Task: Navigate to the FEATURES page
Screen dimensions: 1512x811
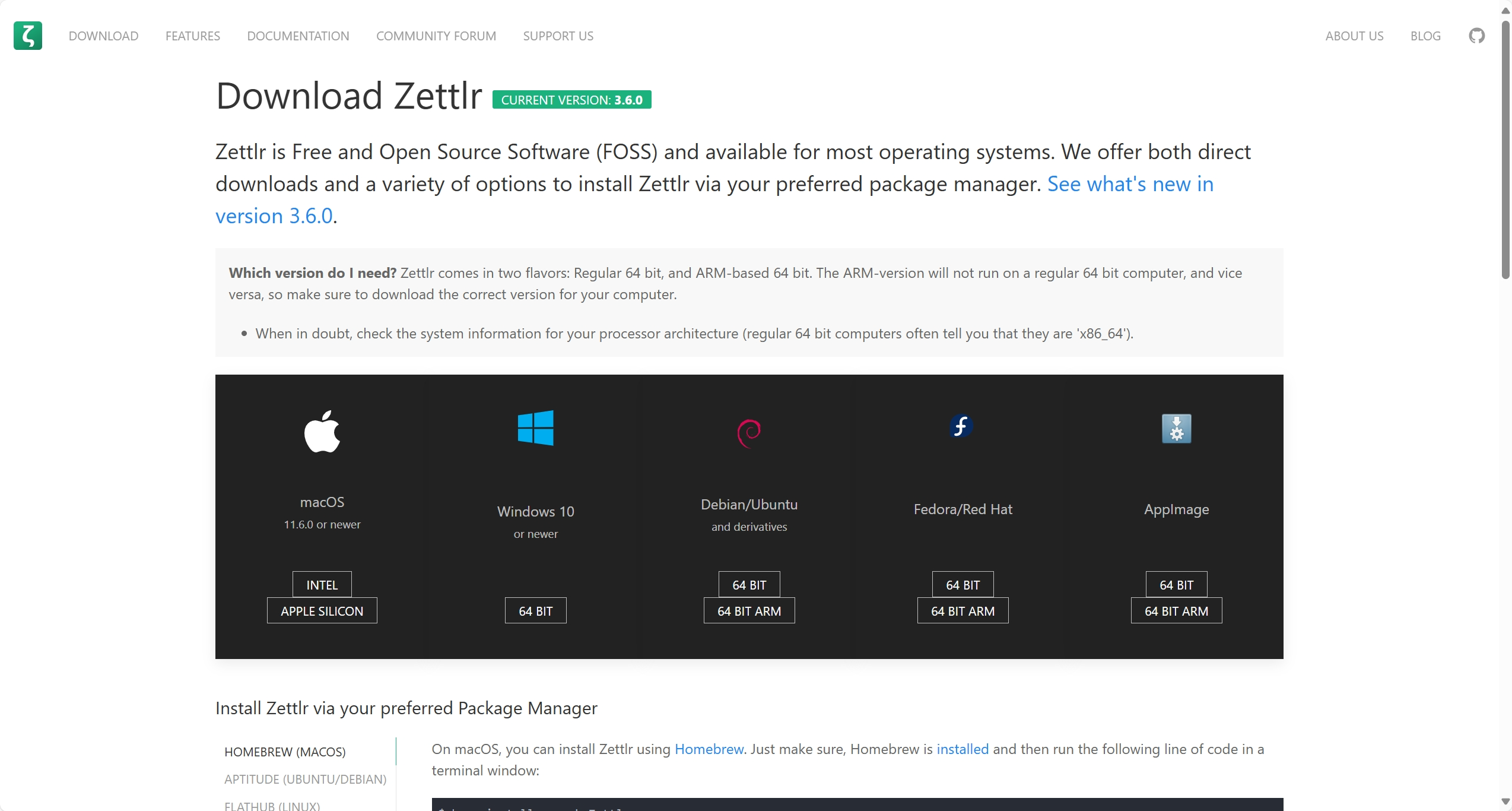Action: click(192, 36)
